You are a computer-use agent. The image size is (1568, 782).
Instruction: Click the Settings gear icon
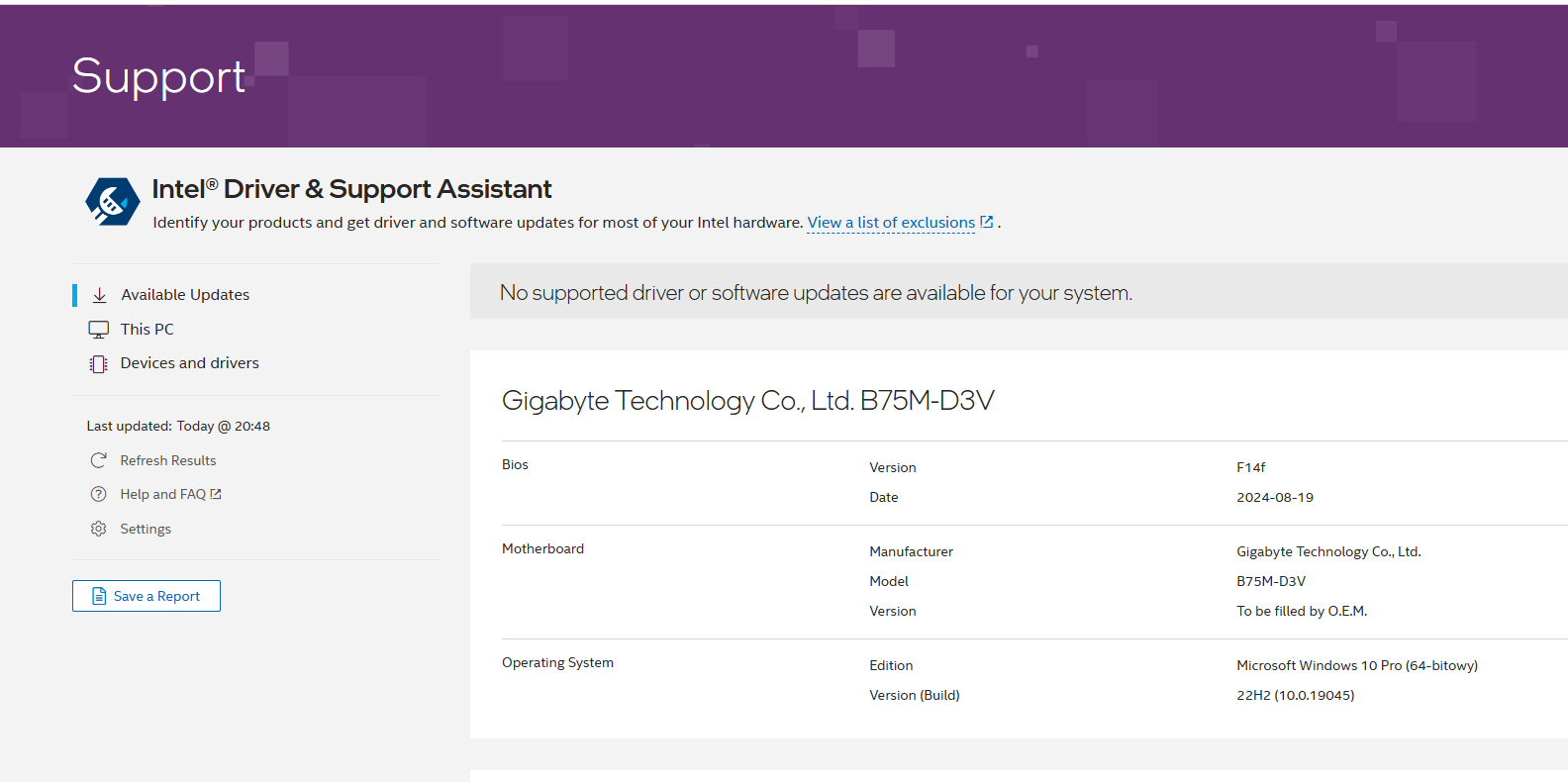(99, 529)
